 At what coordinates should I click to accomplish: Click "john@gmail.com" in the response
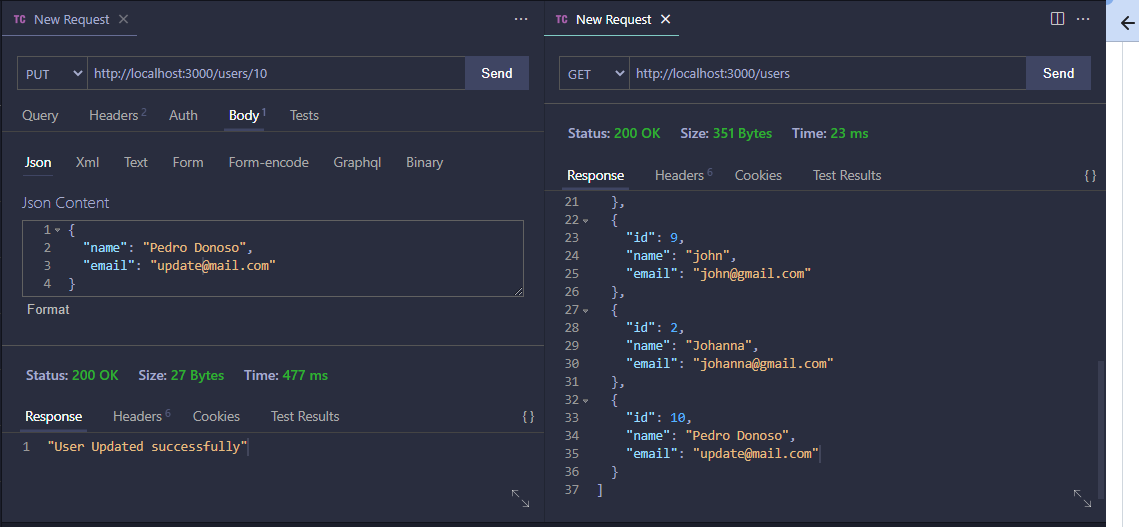click(x=751, y=273)
